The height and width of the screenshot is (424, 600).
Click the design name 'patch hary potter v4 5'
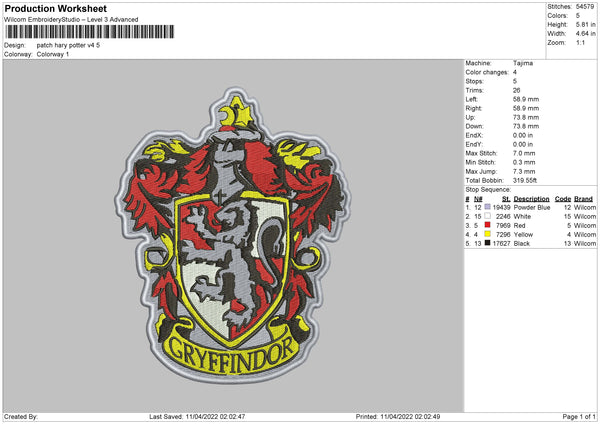pos(68,45)
